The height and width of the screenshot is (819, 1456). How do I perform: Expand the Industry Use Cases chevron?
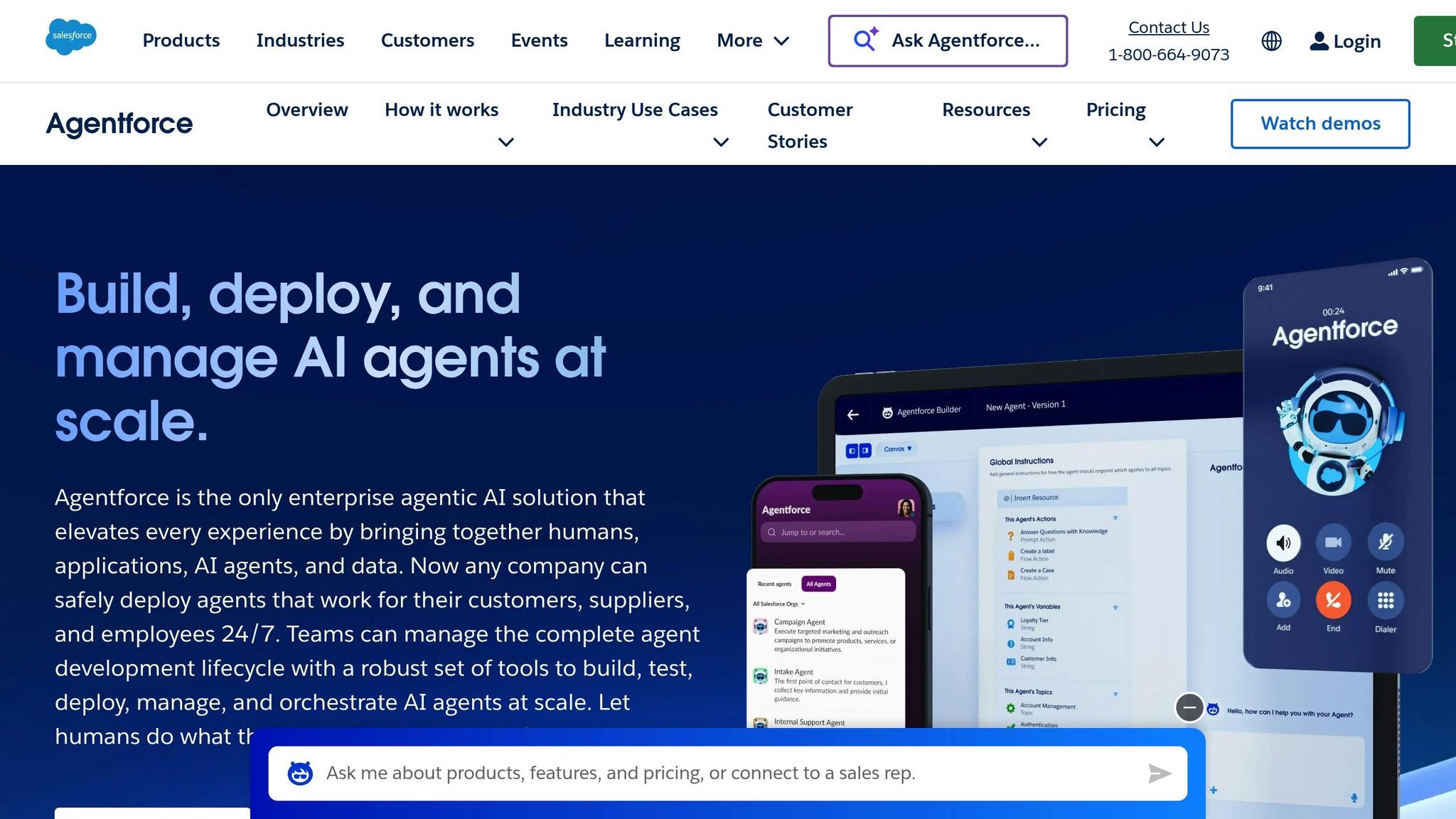pyautogui.click(x=721, y=142)
